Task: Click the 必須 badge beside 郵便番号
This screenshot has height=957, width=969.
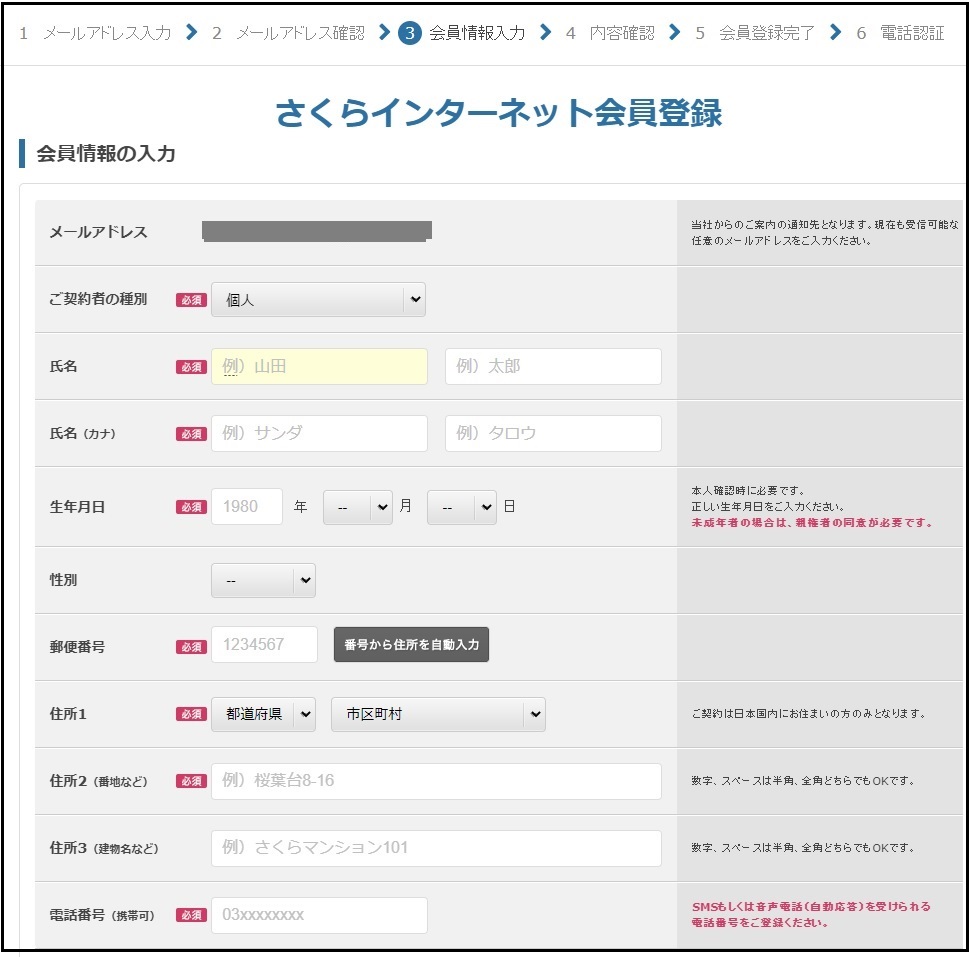Action: tap(192, 647)
